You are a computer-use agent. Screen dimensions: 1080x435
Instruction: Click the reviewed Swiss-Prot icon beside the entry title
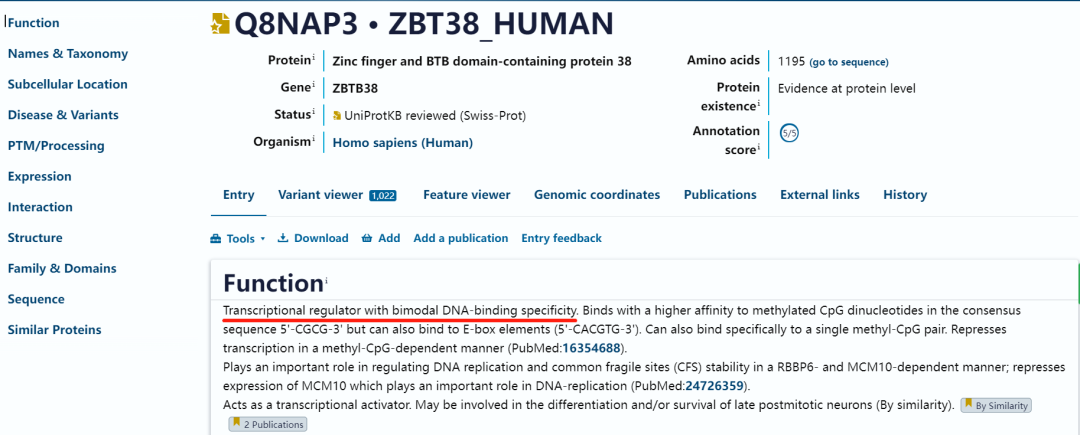pos(220,24)
